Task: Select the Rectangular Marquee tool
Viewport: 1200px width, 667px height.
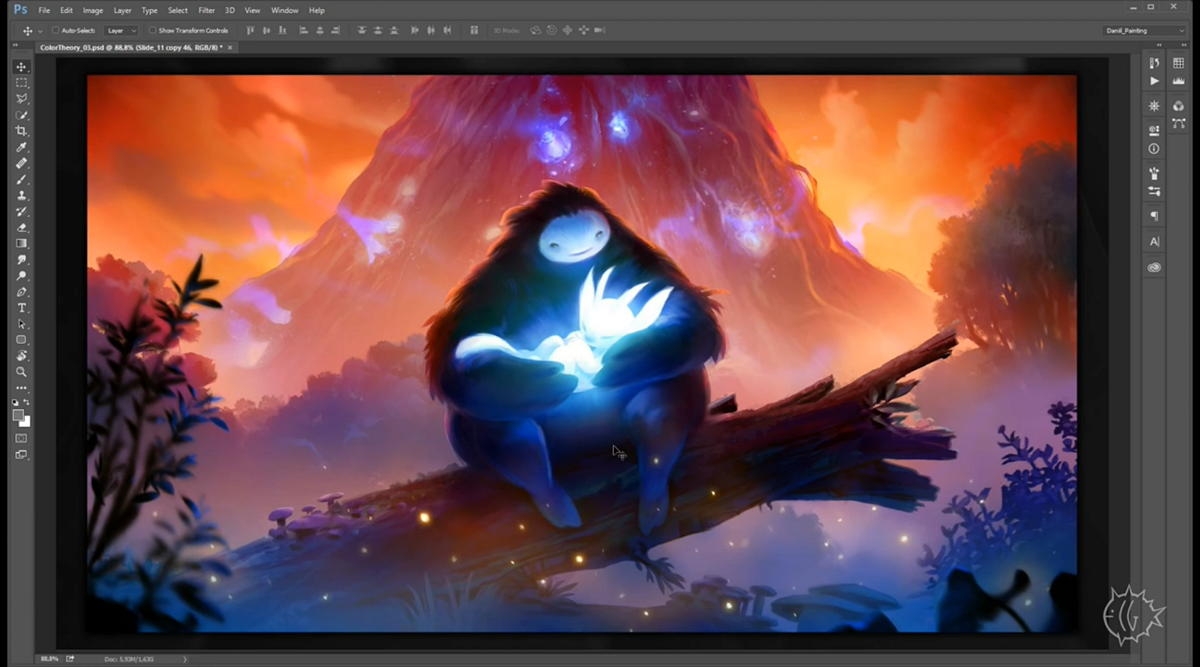Action: [x=21, y=83]
